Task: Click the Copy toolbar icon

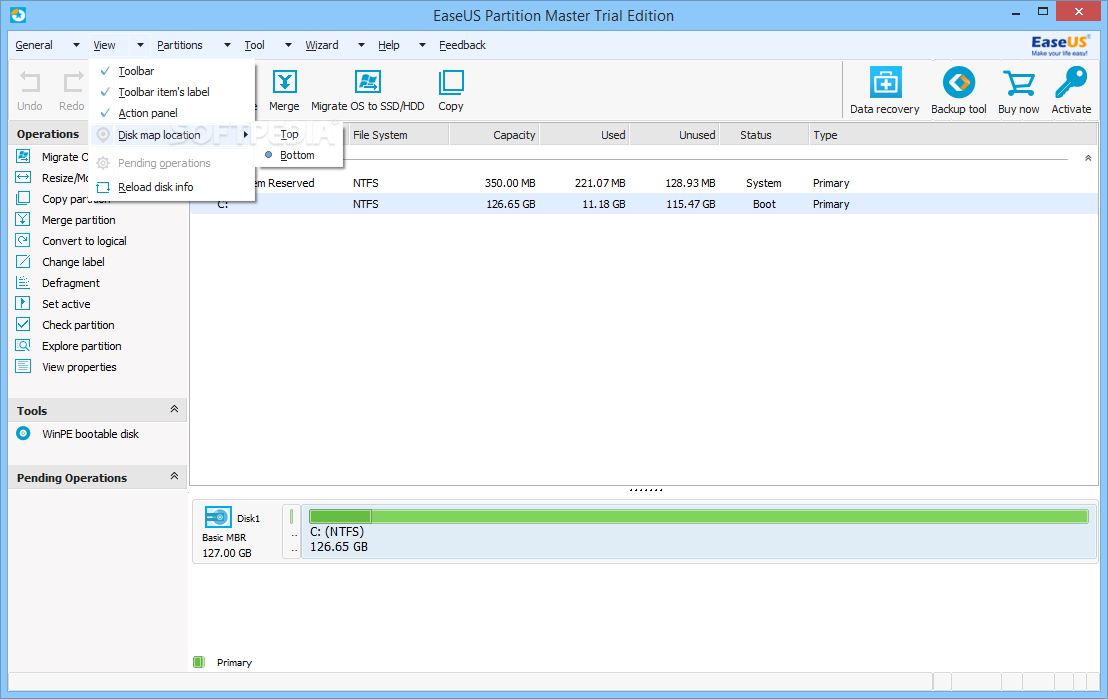Action: click(x=451, y=82)
